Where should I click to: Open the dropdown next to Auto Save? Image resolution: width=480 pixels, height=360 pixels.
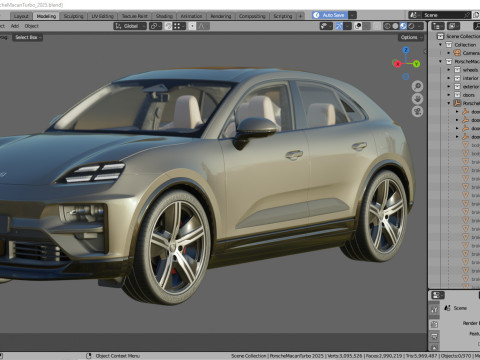(352, 15)
